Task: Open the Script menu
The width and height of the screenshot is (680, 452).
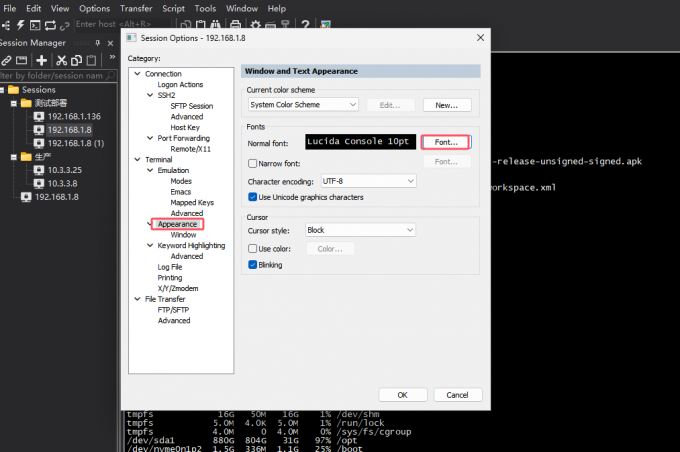Action: 173,8
